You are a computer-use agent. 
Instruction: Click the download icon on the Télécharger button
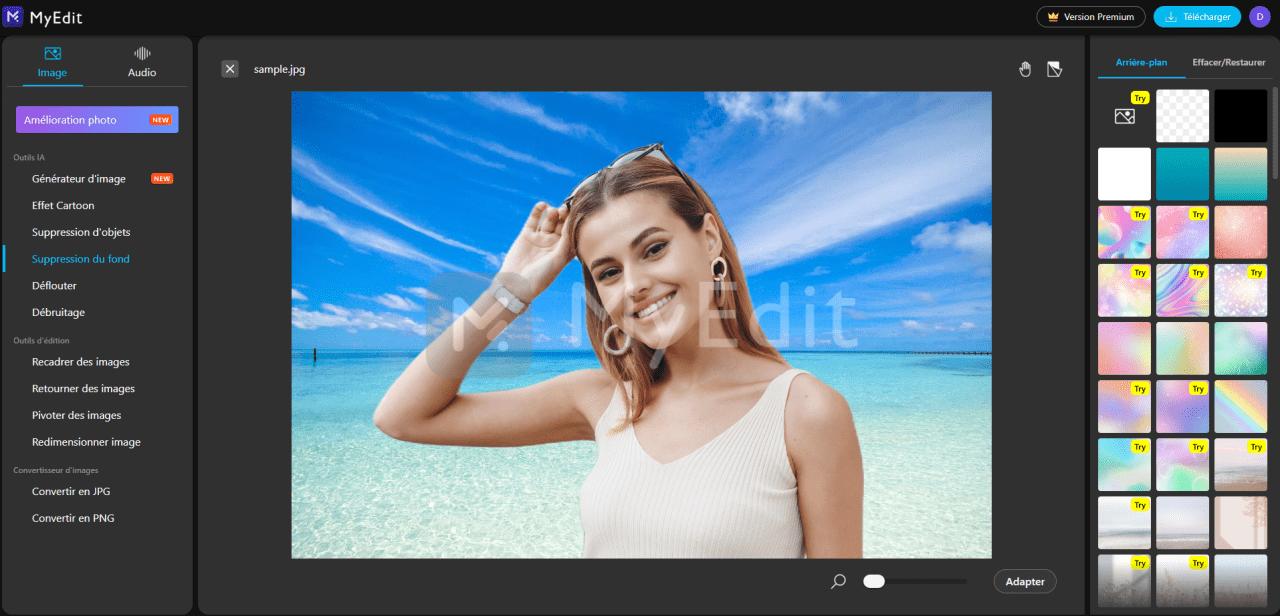1169,16
